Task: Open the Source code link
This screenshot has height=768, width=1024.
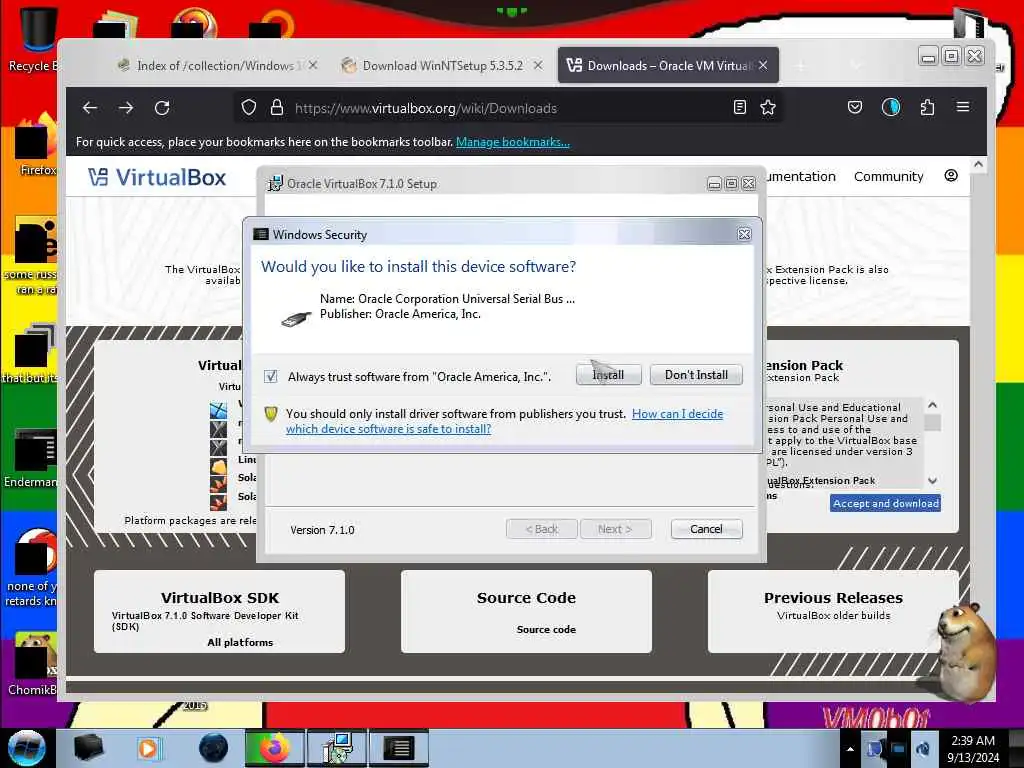Action: 546,630
